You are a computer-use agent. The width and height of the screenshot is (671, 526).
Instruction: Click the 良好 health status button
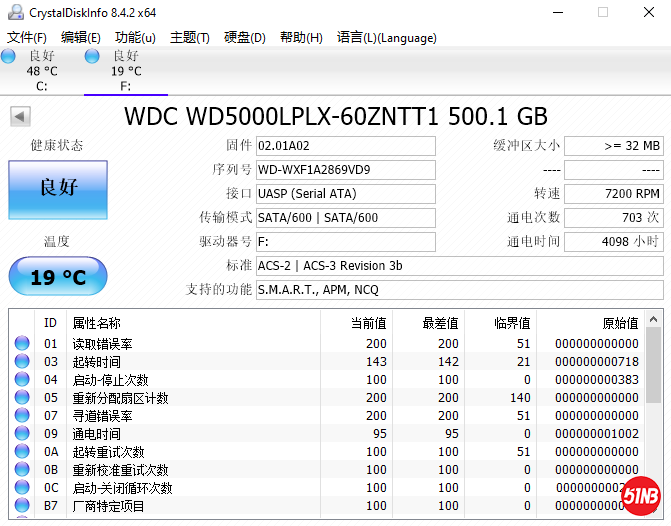(x=58, y=188)
